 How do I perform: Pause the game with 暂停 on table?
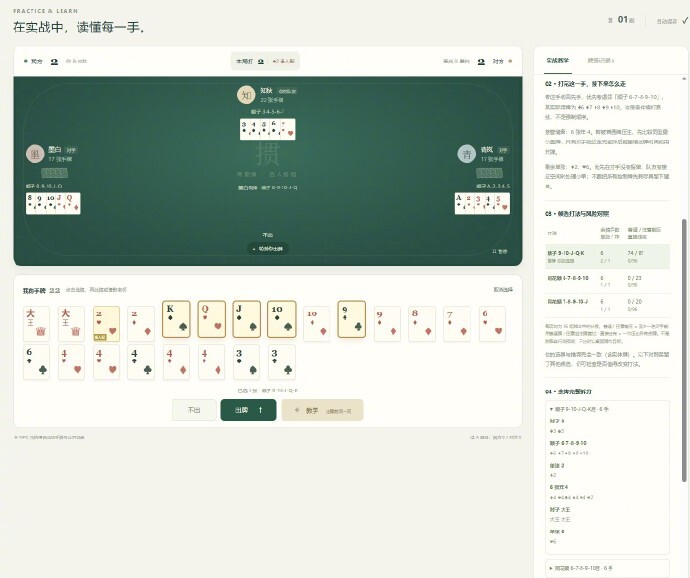click(x=499, y=251)
